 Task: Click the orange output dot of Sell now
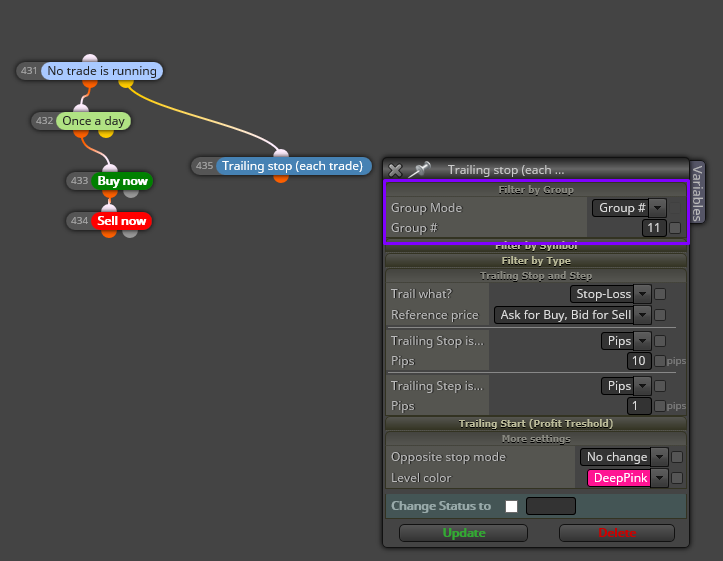[x=109, y=233]
